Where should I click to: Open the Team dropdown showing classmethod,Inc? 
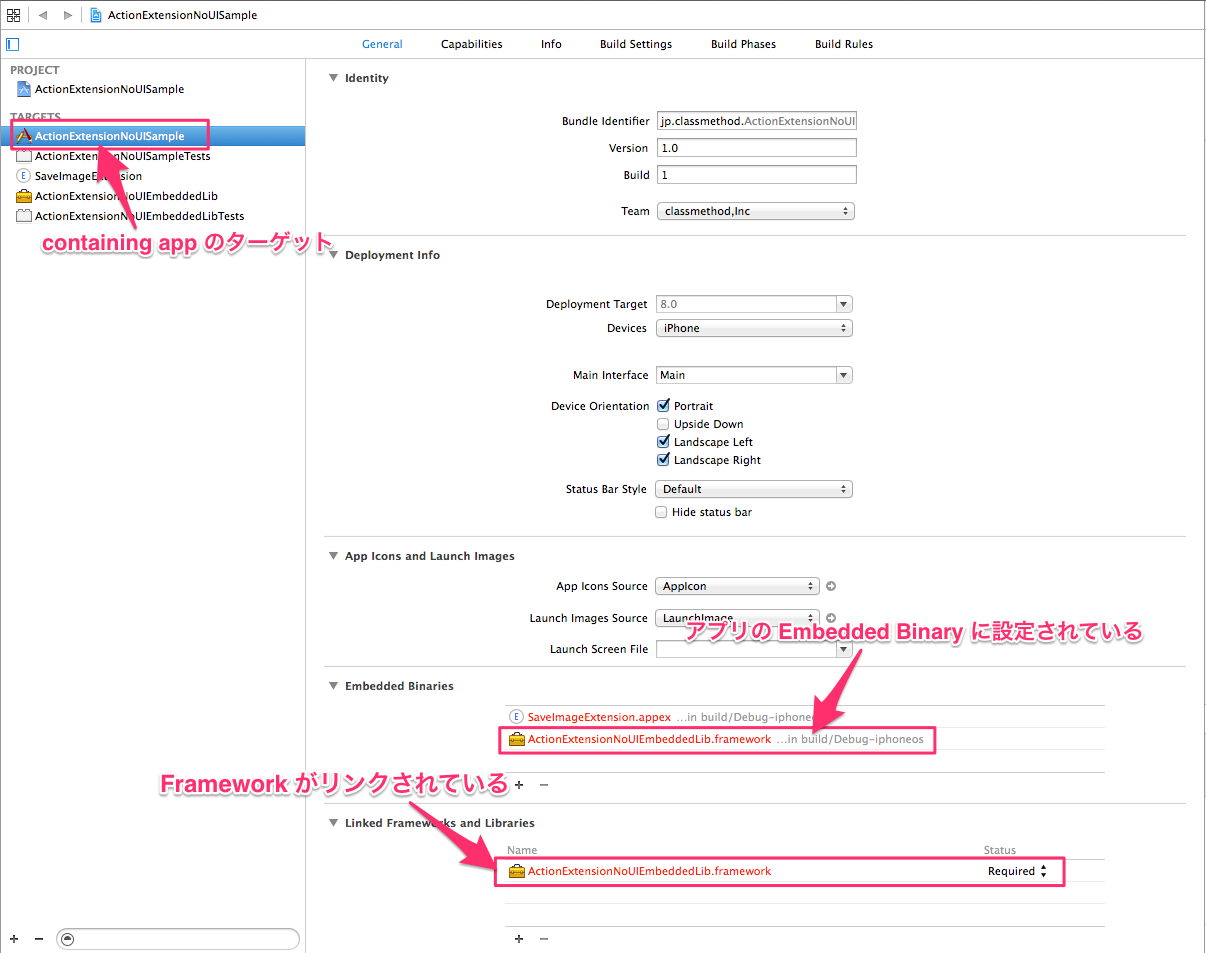coord(755,211)
